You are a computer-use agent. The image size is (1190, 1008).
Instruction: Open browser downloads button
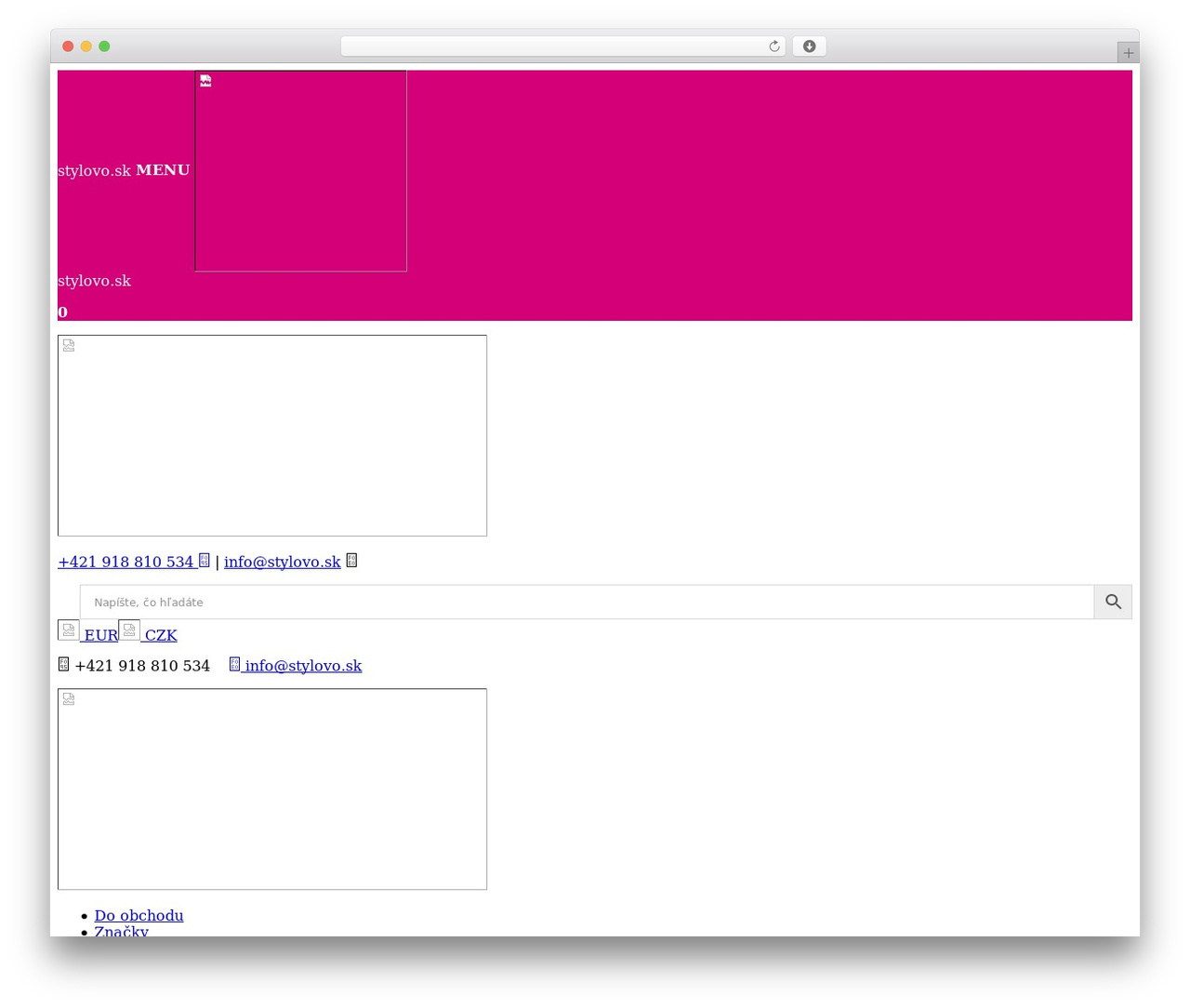click(809, 46)
